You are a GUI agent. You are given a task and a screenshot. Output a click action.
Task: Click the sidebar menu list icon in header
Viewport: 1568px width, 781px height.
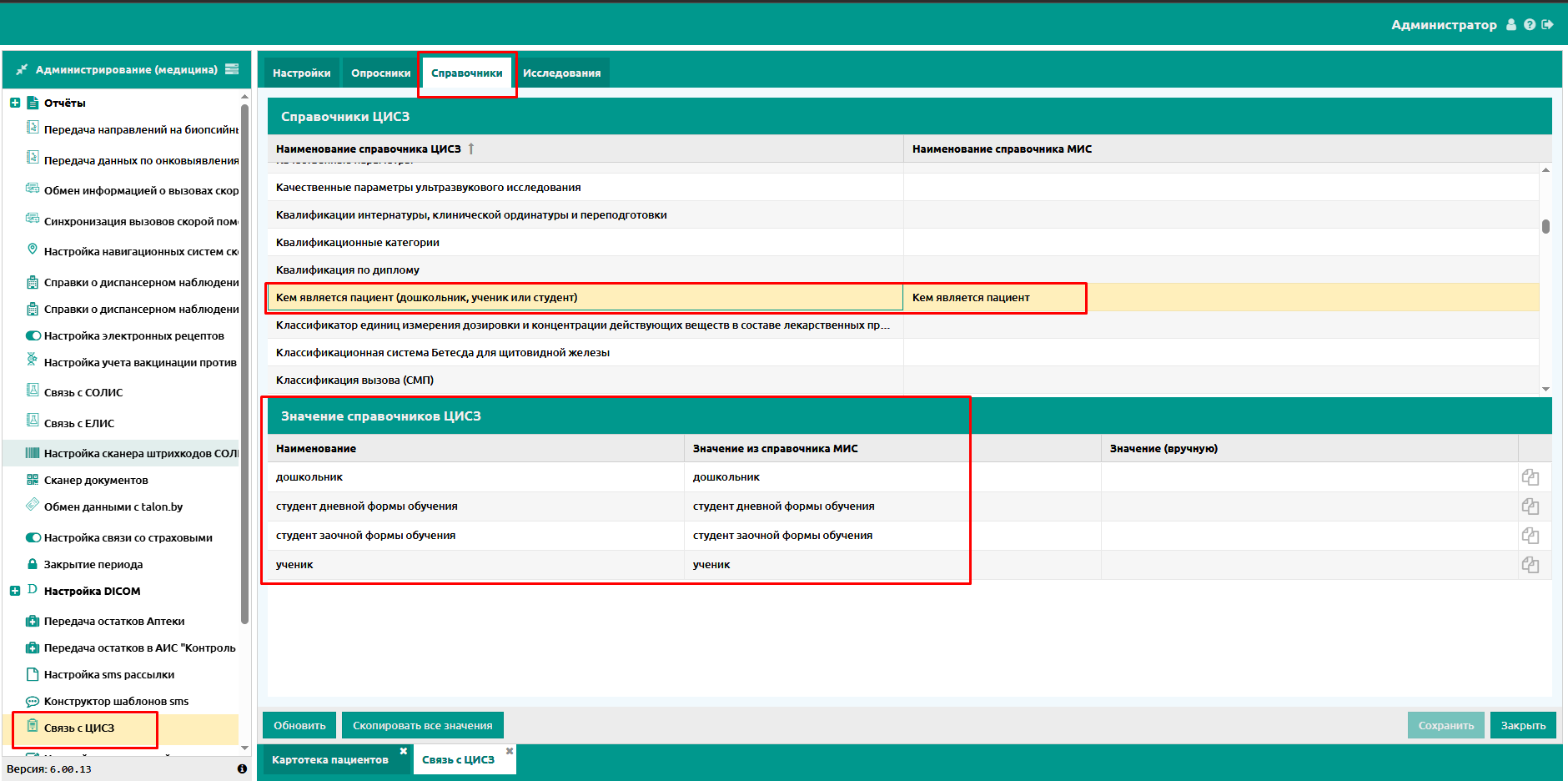[x=232, y=69]
